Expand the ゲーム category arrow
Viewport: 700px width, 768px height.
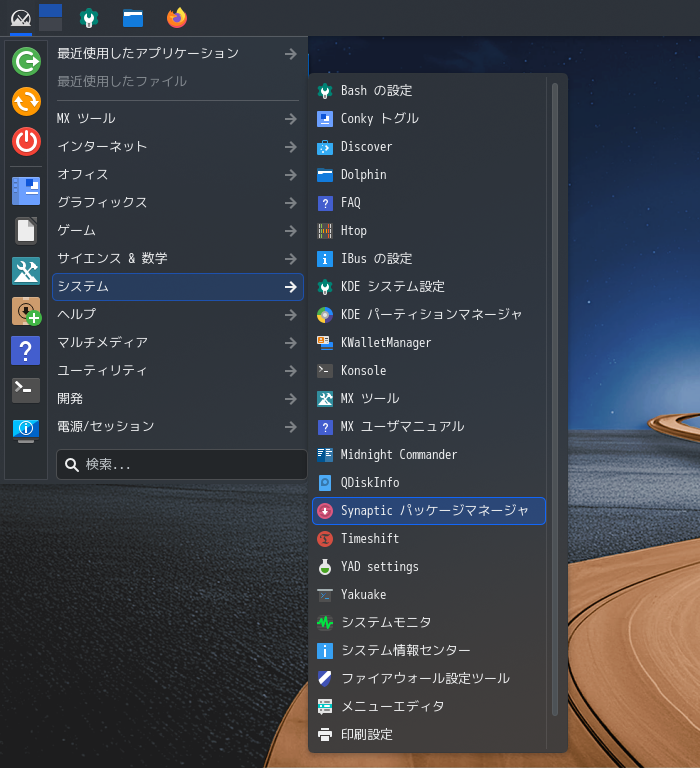(291, 230)
